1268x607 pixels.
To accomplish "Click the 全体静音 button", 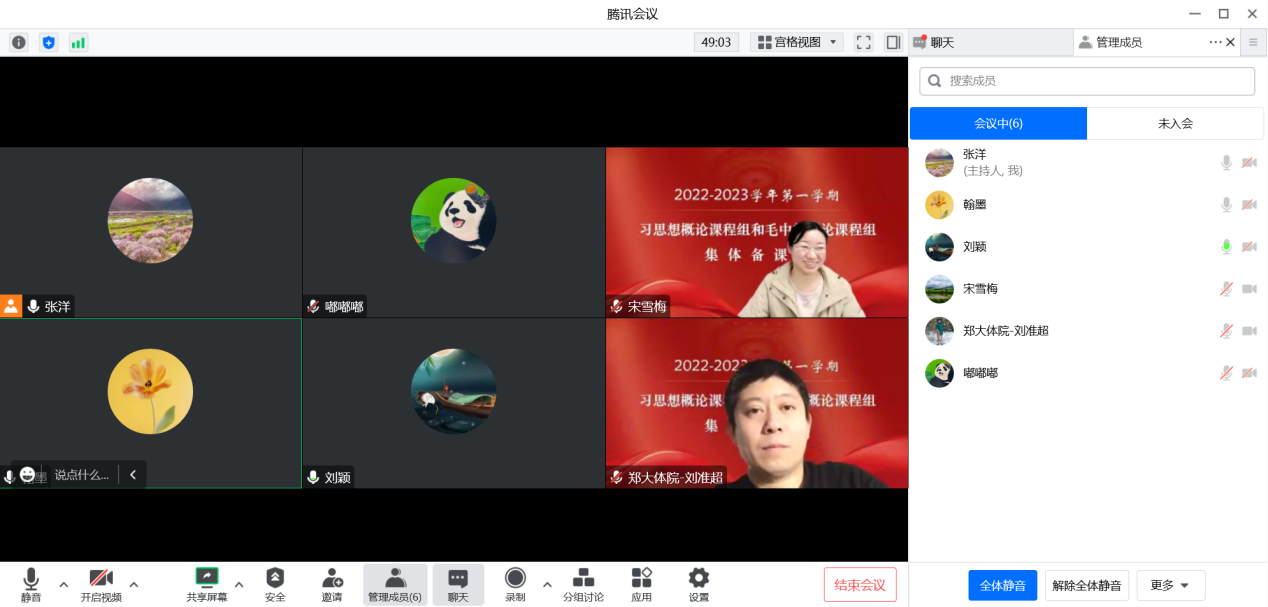I will [1003, 585].
